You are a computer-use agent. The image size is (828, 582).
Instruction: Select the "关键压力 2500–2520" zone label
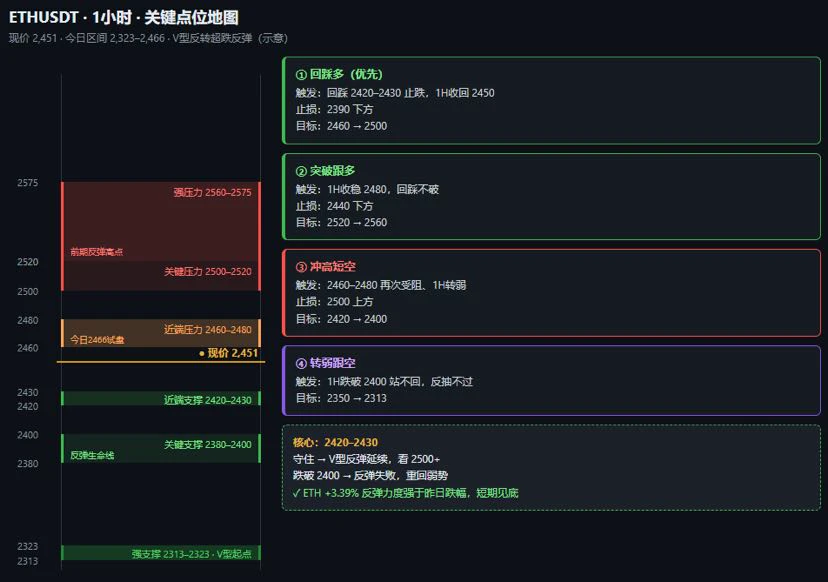[208, 271]
